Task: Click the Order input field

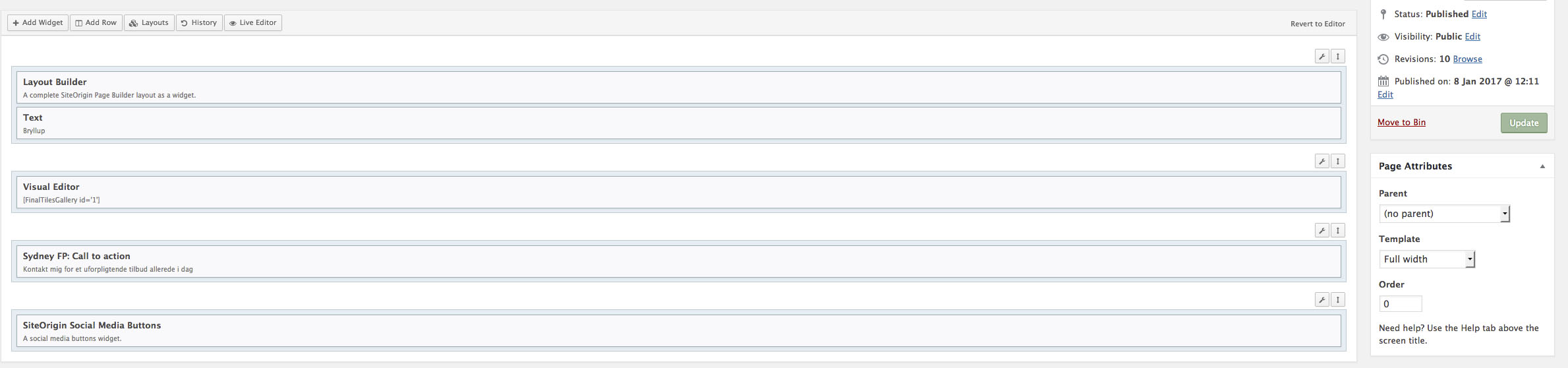Action: (x=1401, y=304)
